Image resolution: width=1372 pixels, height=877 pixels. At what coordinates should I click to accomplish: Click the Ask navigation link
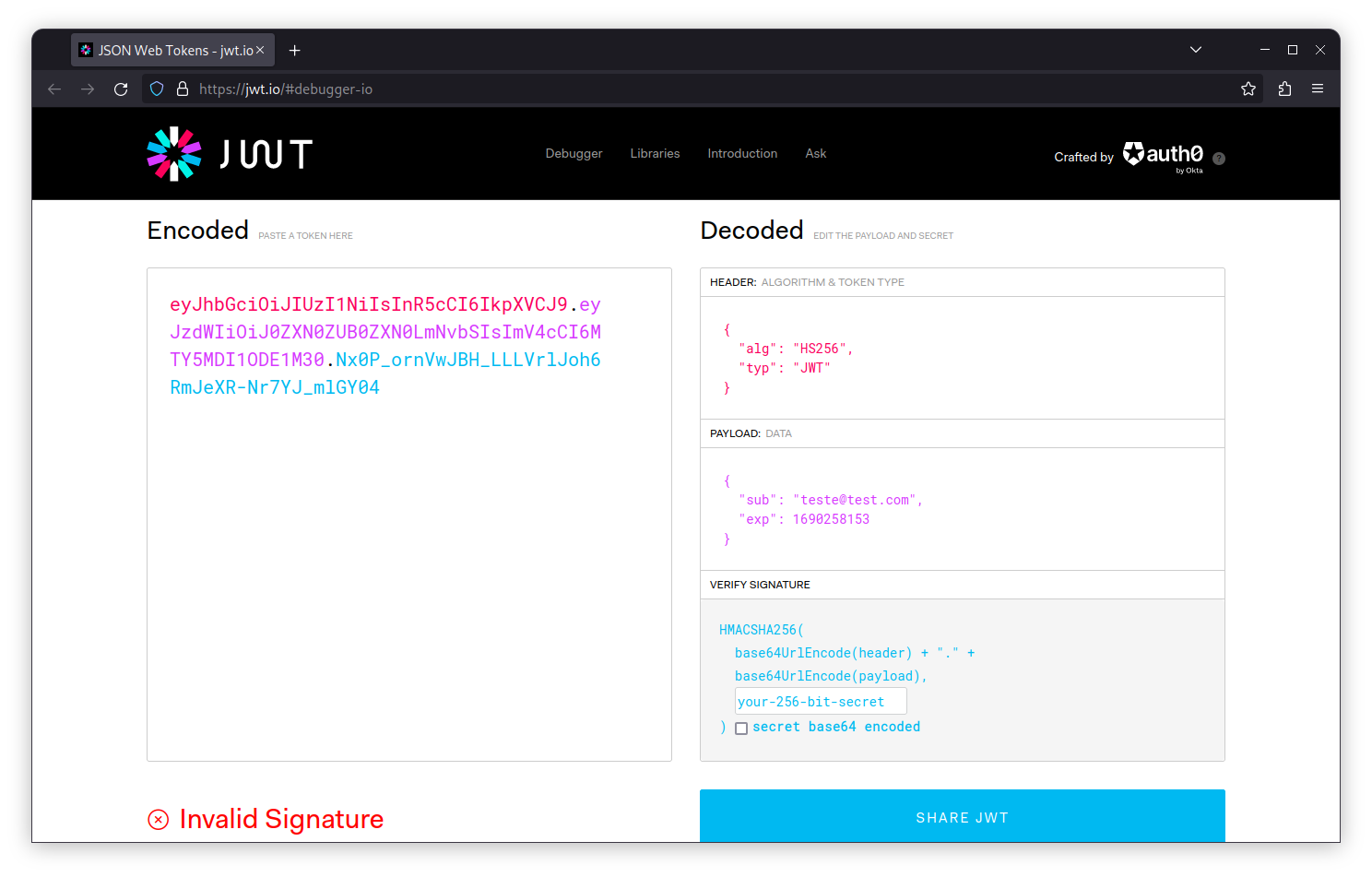(815, 154)
